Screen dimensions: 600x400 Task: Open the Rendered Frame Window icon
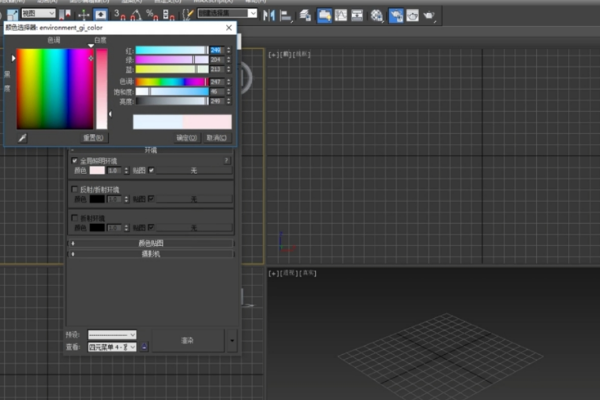[x=412, y=15]
